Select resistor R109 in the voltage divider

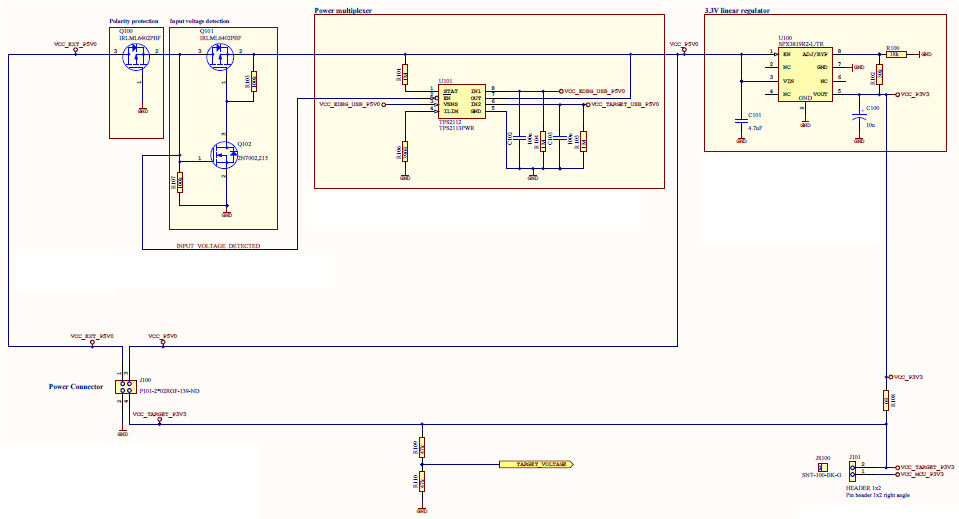pos(421,448)
